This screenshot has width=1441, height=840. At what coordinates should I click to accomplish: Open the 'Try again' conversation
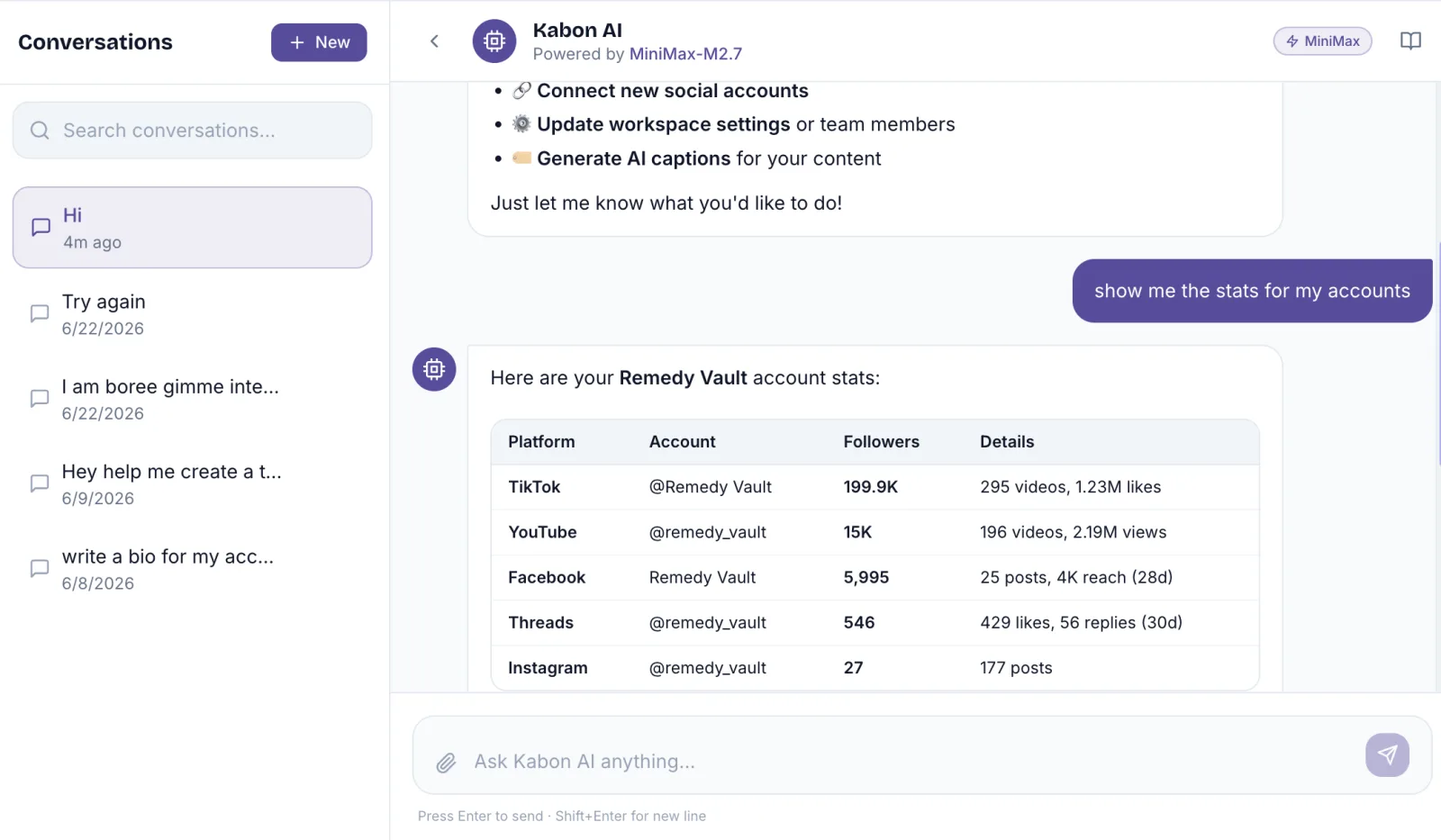click(192, 314)
